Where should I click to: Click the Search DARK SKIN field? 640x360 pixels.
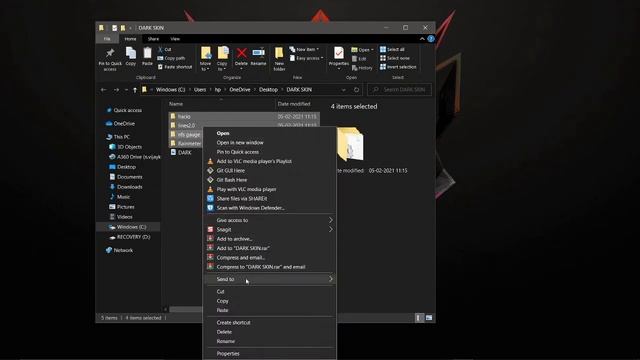pos(399,89)
